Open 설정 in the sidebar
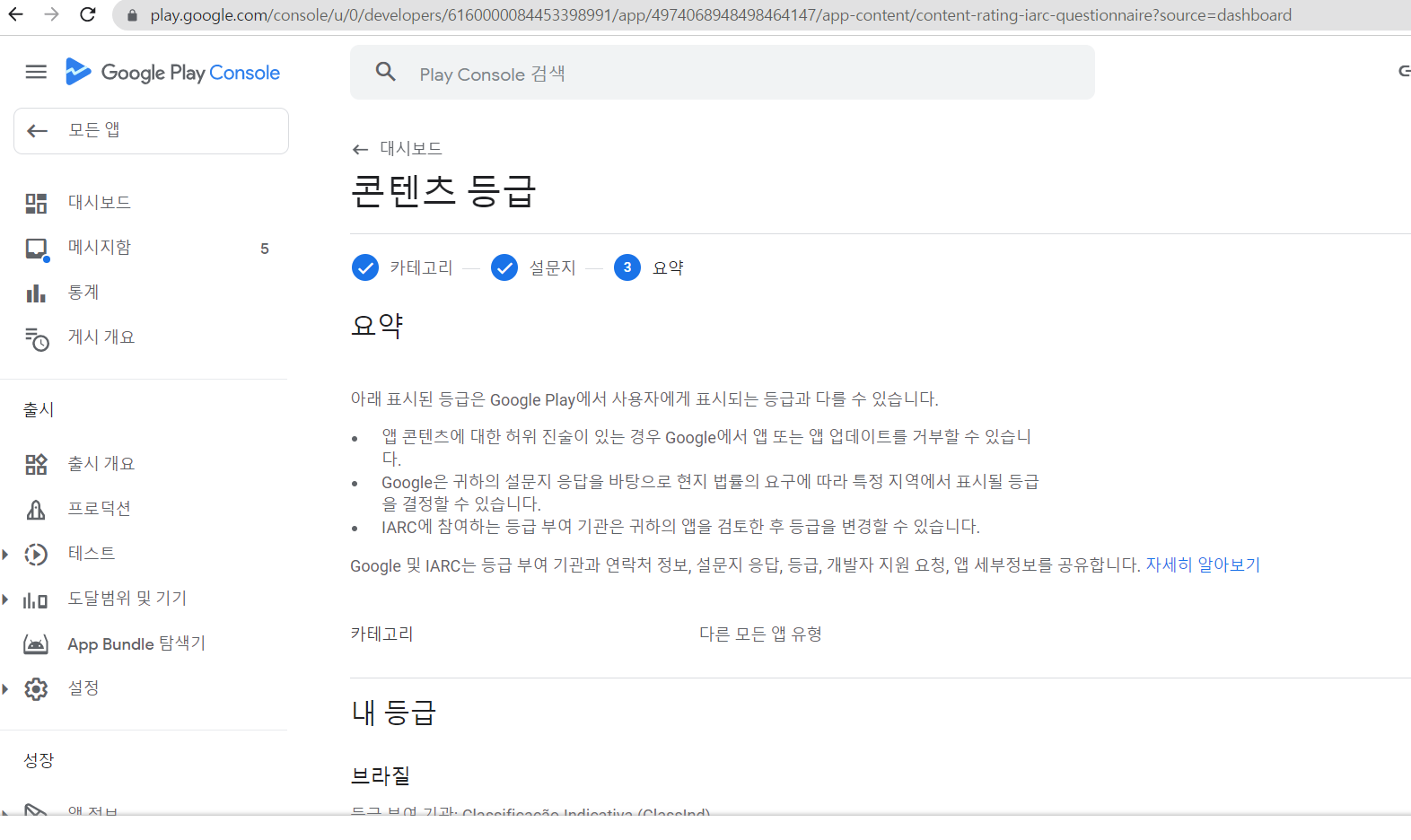This screenshot has width=1411, height=840. coord(83,688)
